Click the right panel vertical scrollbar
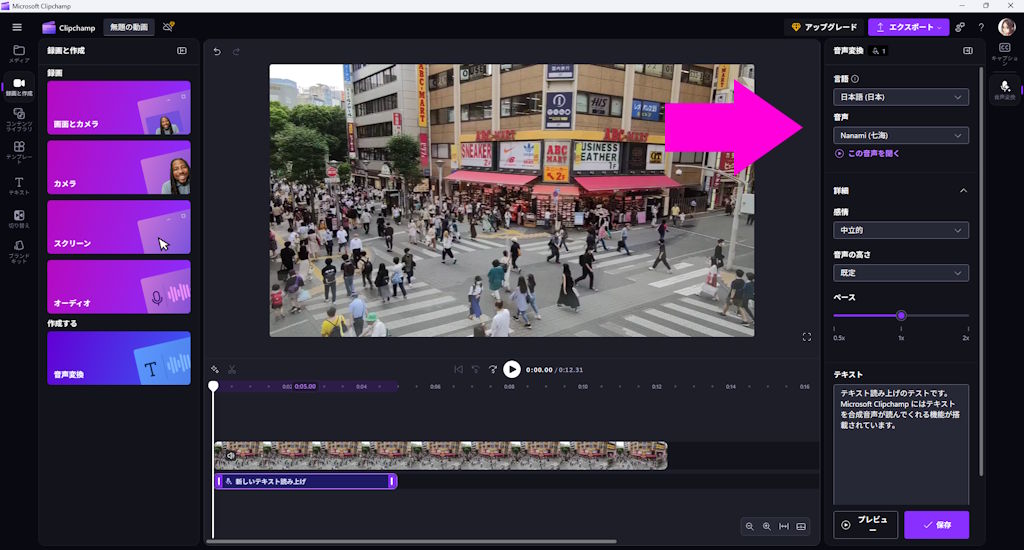The image size is (1024, 550). coord(980,271)
